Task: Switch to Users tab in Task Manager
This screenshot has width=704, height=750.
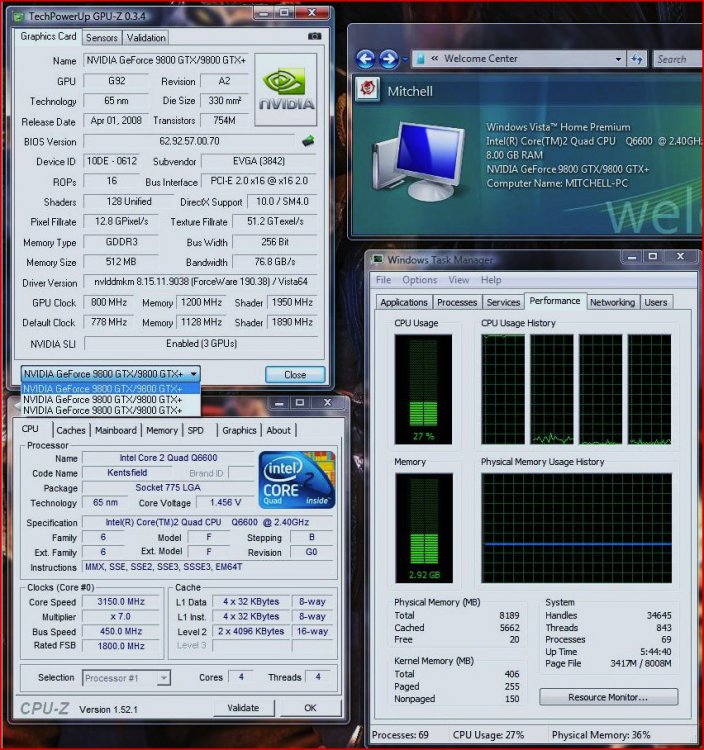Action: [656, 302]
